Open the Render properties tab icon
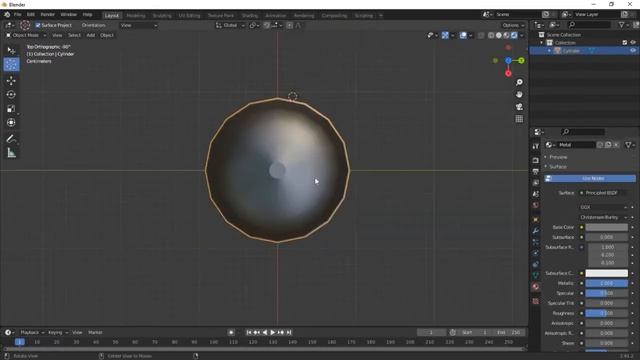Screen dimensions: 640x360 click(x=536, y=160)
